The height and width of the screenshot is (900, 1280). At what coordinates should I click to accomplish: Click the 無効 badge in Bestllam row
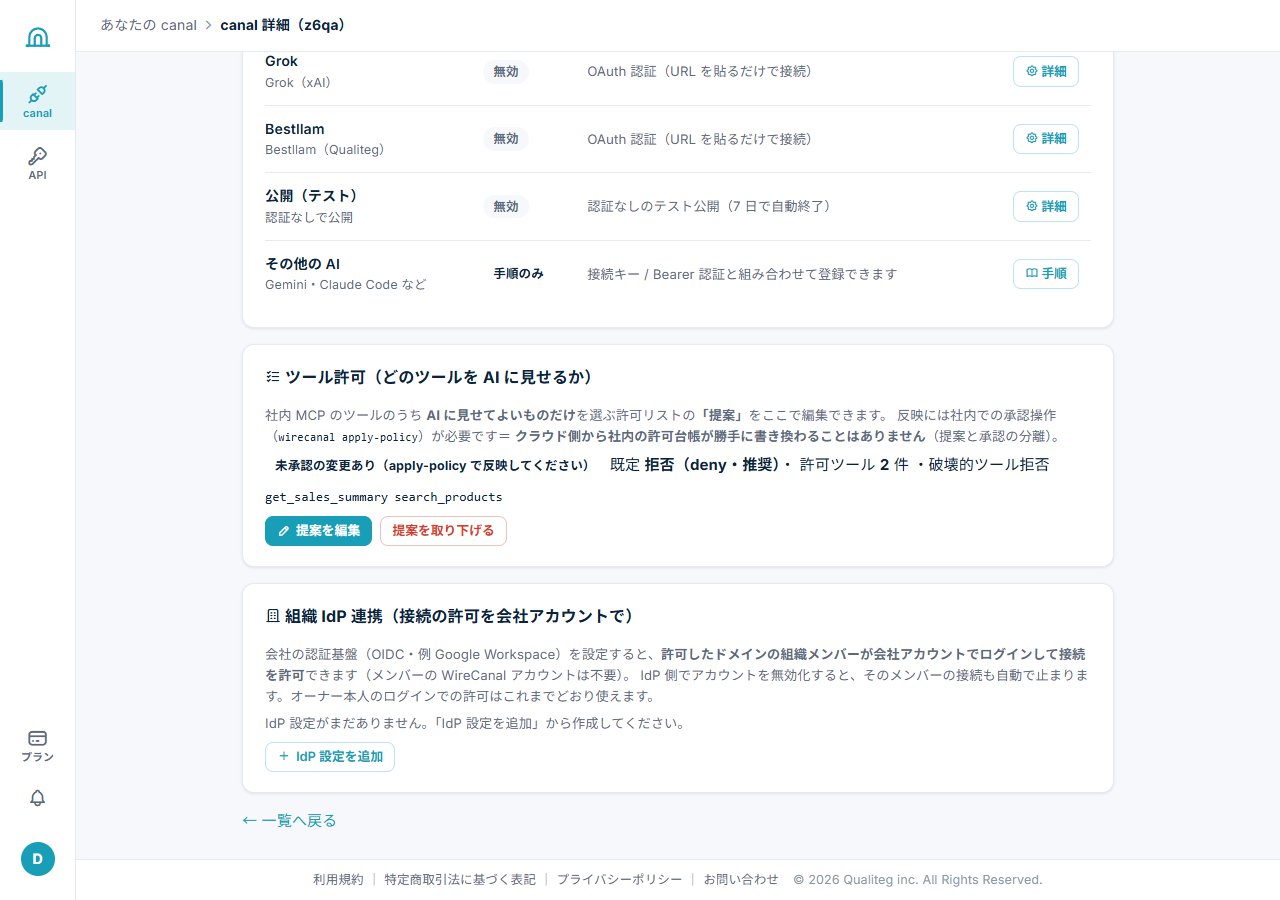[506, 139]
